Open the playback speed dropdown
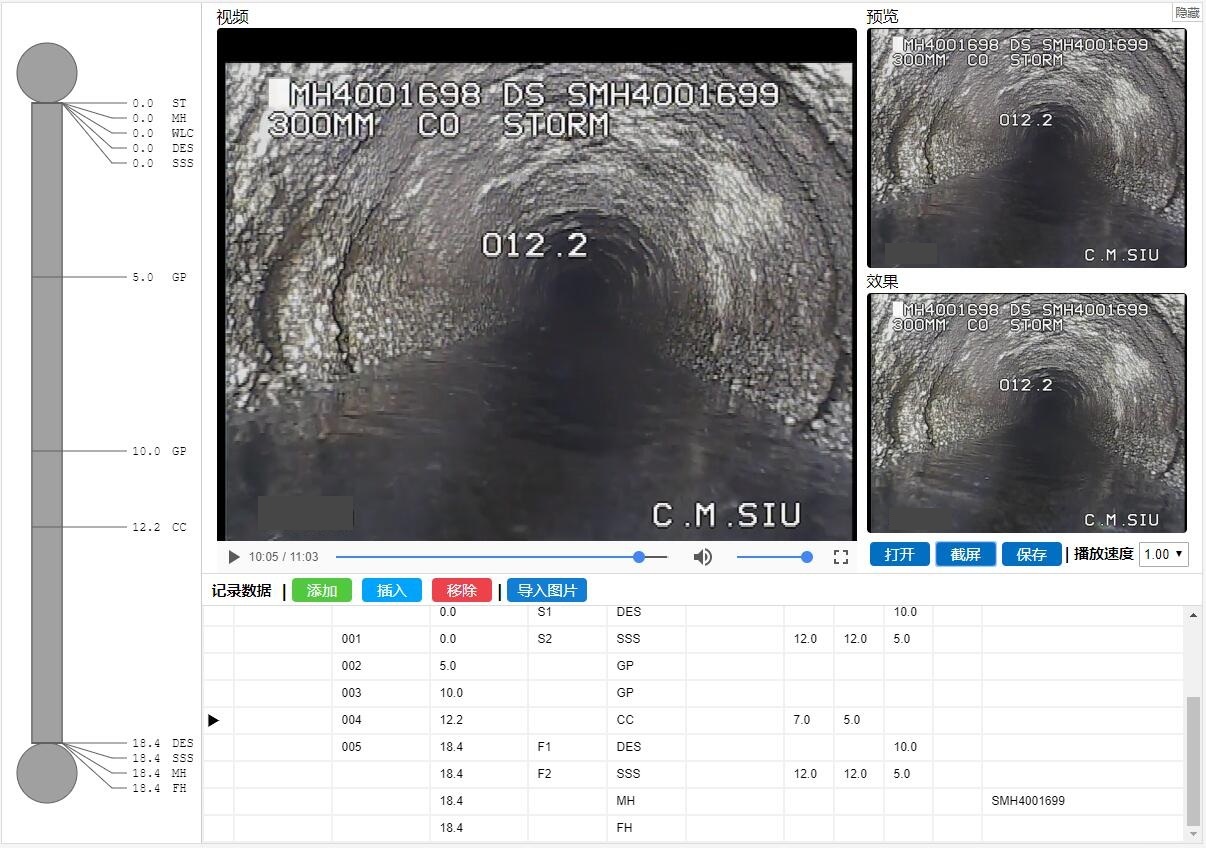The image size is (1206, 848). tap(1163, 554)
